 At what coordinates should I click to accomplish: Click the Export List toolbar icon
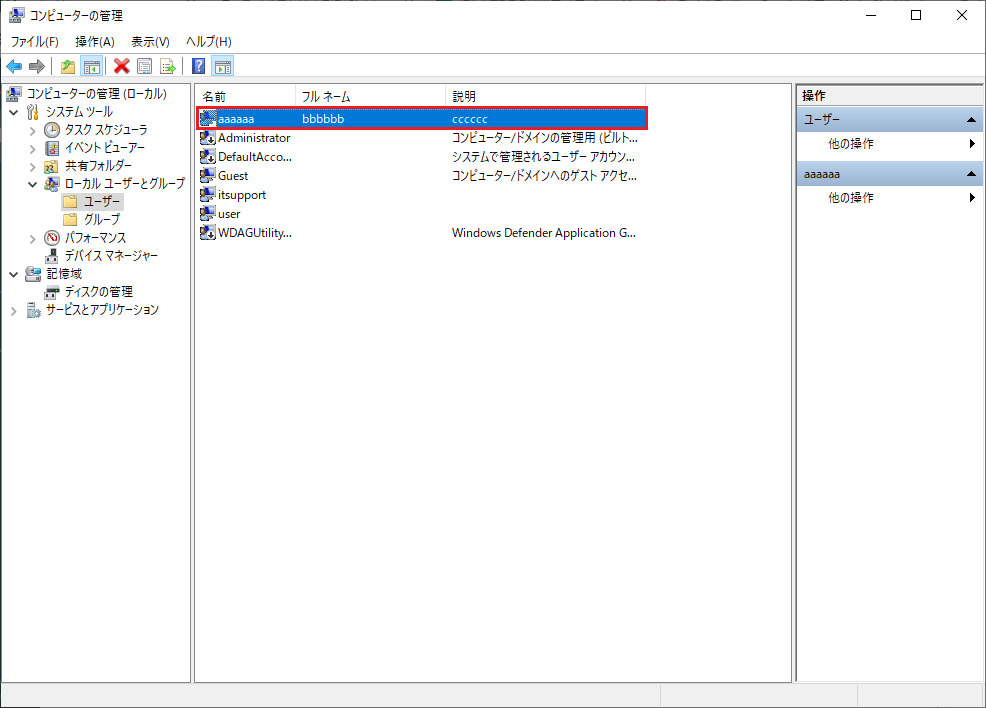pos(168,66)
